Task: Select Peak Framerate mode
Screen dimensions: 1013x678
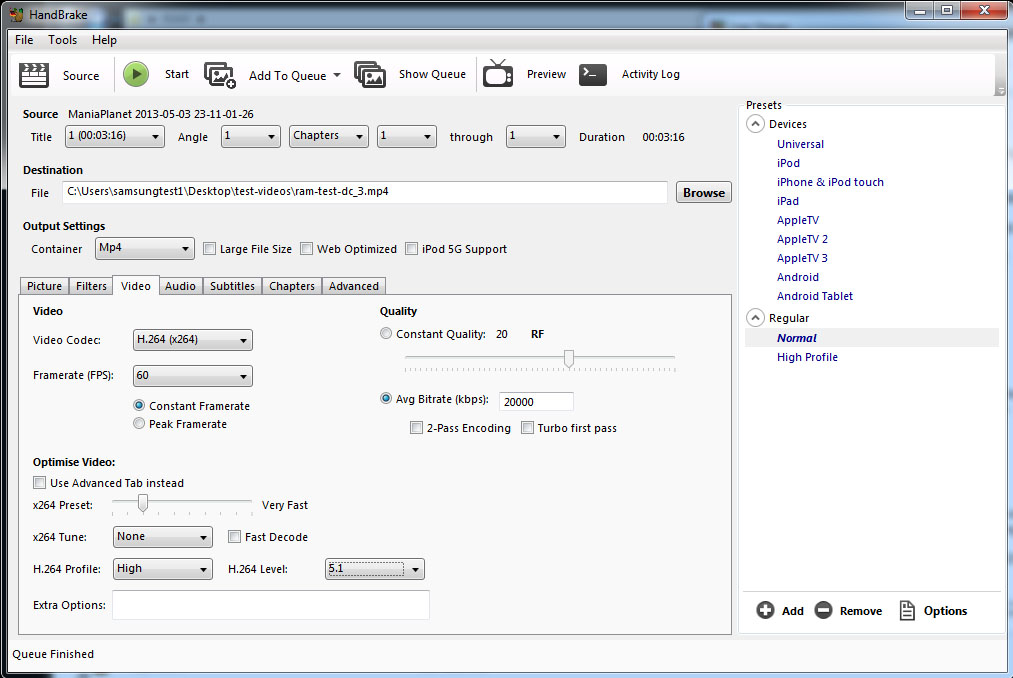Action: [138, 423]
